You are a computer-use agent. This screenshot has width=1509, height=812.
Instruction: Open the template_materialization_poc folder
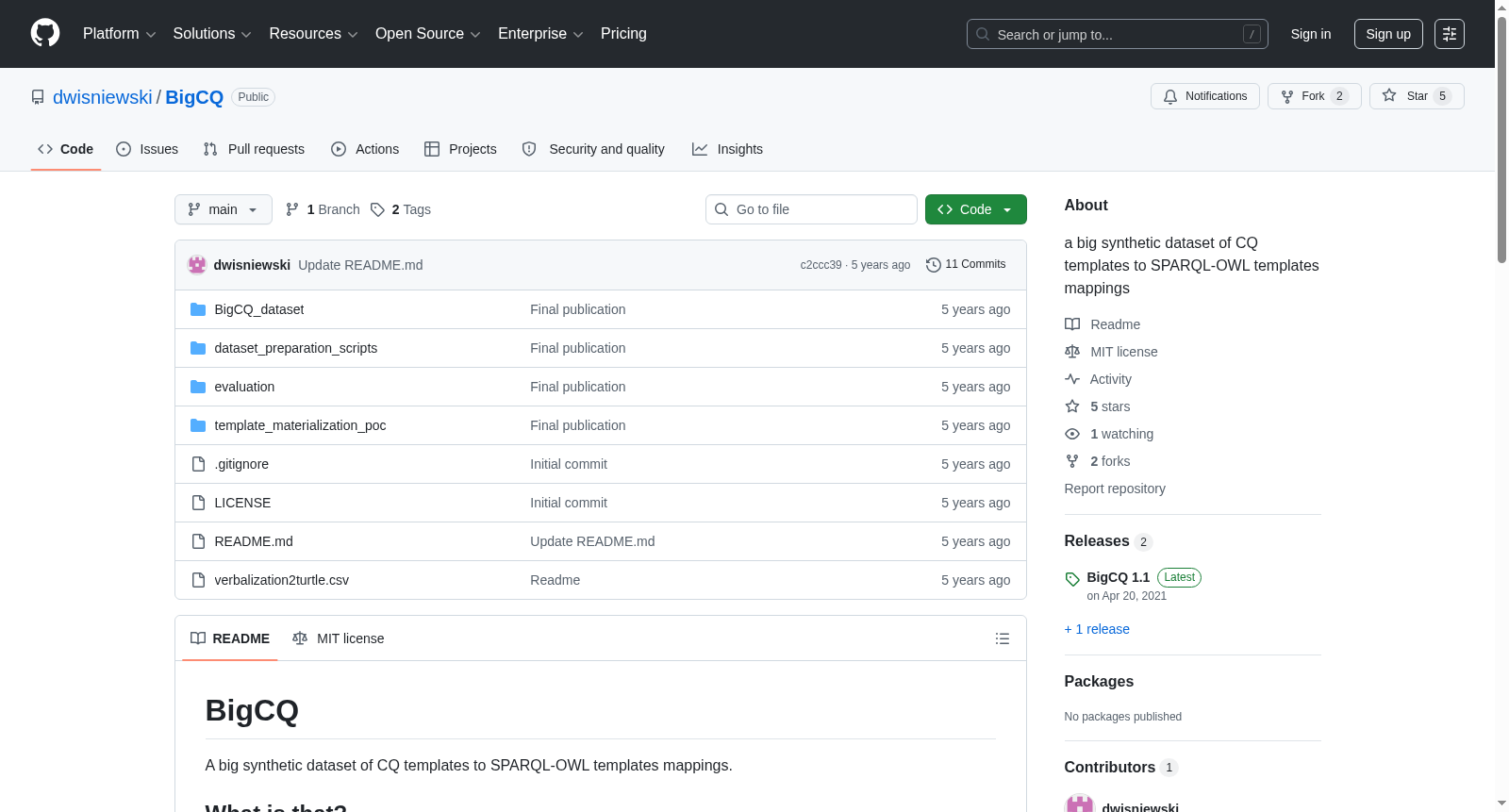click(300, 425)
